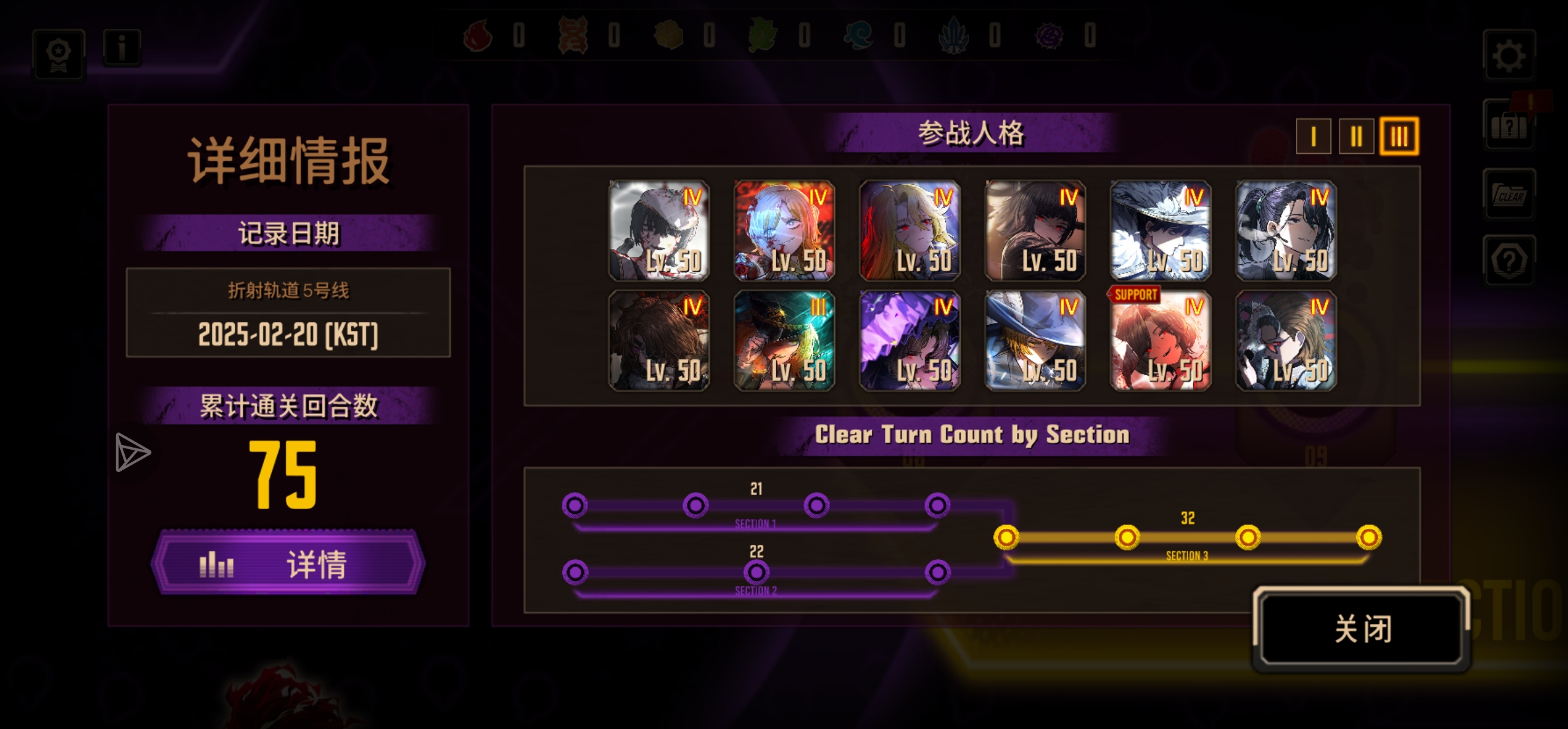Open the medal badge icon
This screenshot has width=1568, height=729.
(x=59, y=55)
